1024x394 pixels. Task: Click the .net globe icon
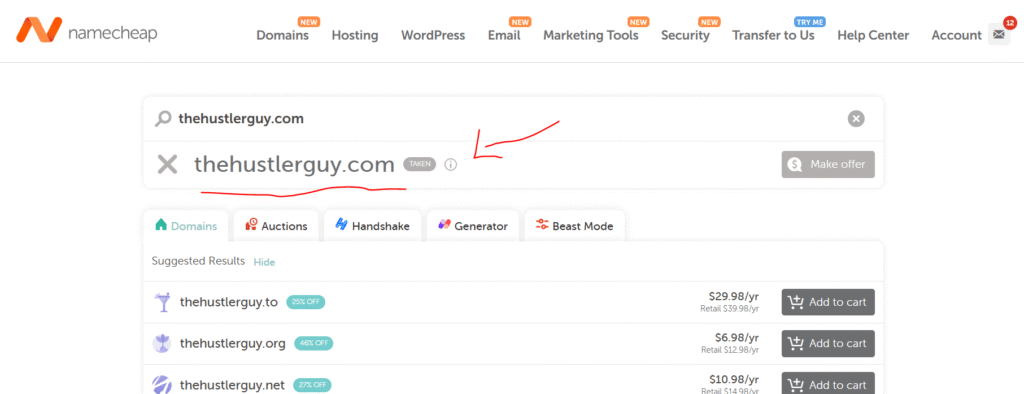click(x=161, y=384)
